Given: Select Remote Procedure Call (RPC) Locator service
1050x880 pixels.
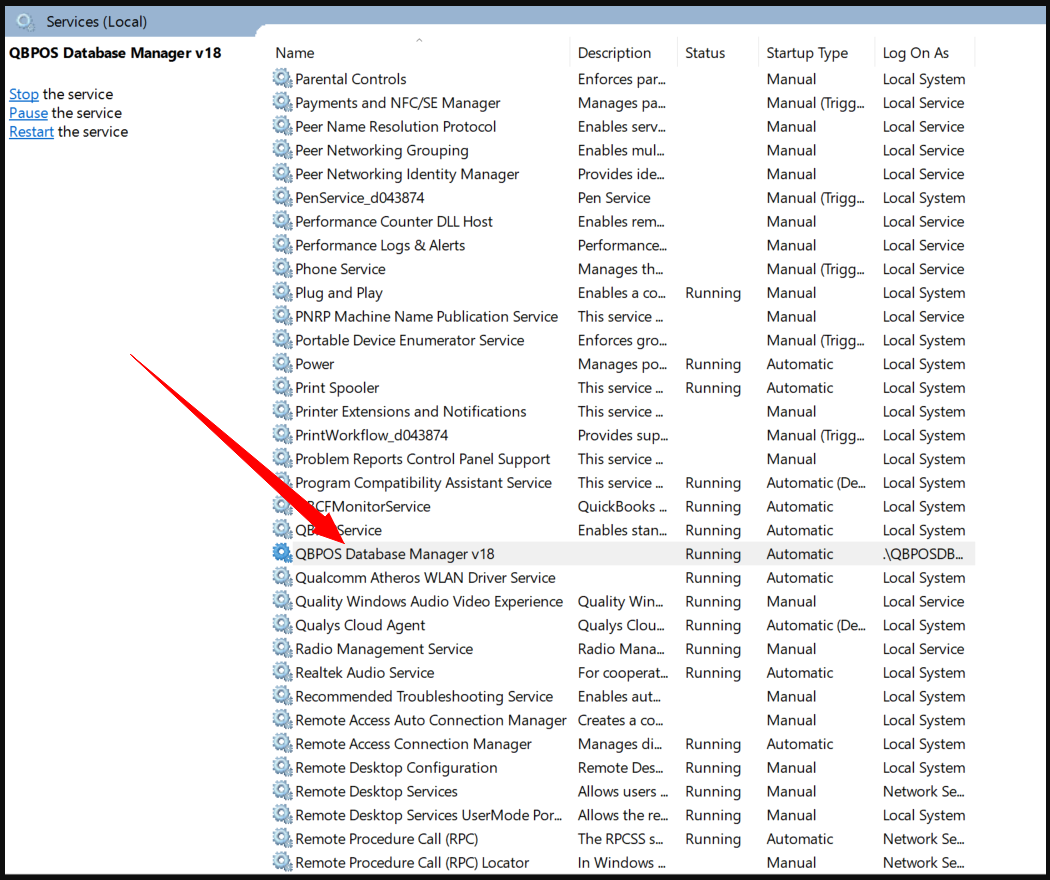Looking at the screenshot, I should [412, 863].
